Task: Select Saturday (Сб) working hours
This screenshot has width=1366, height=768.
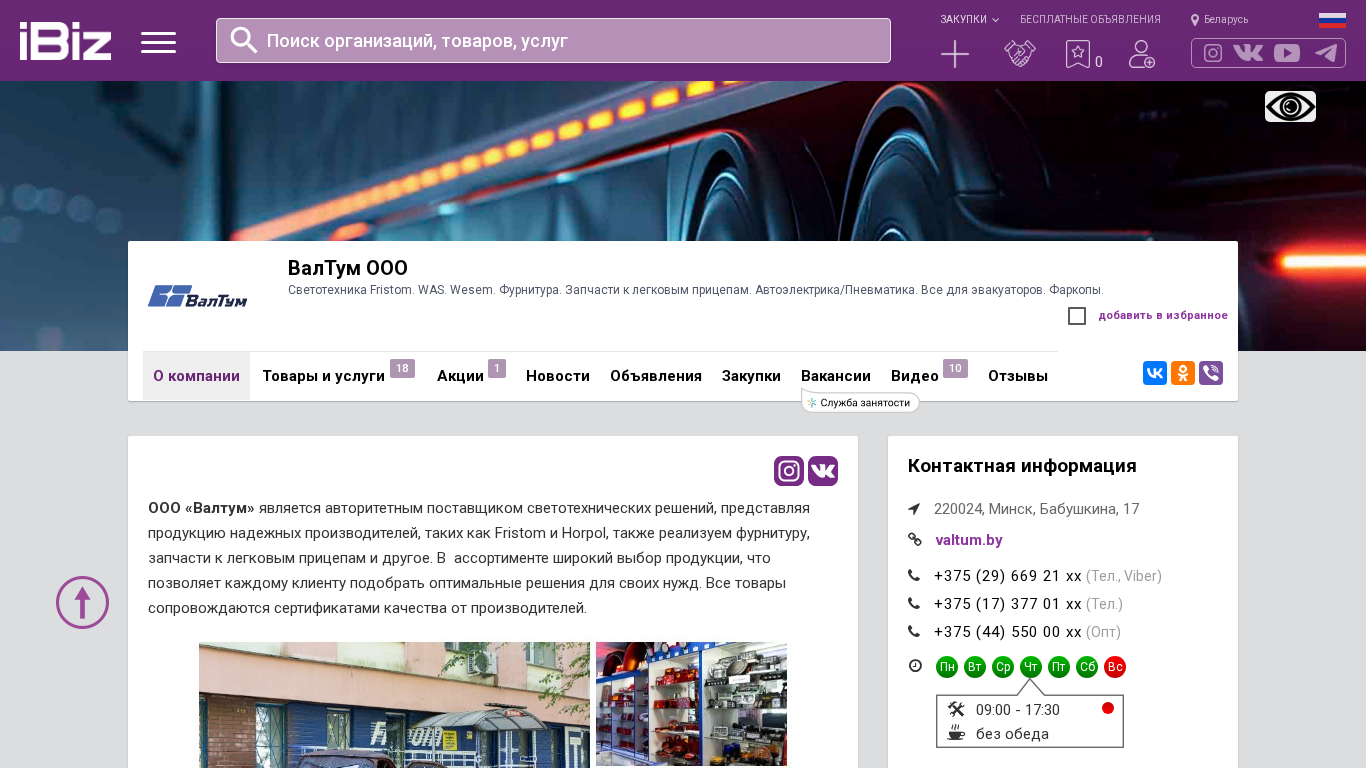Action: click(1087, 667)
